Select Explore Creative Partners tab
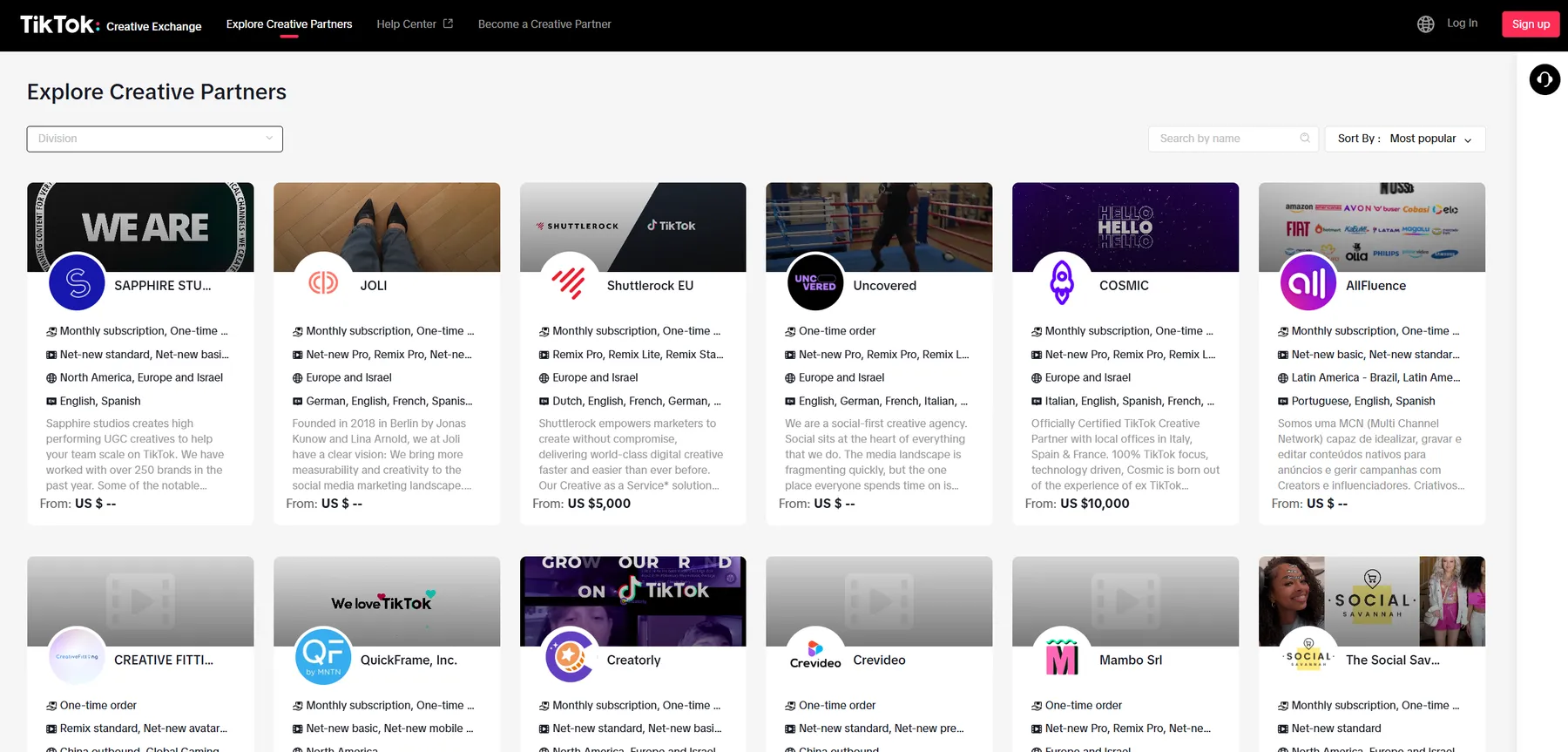The width and height of the screenshot is (1568, 752). click(289, 24)
